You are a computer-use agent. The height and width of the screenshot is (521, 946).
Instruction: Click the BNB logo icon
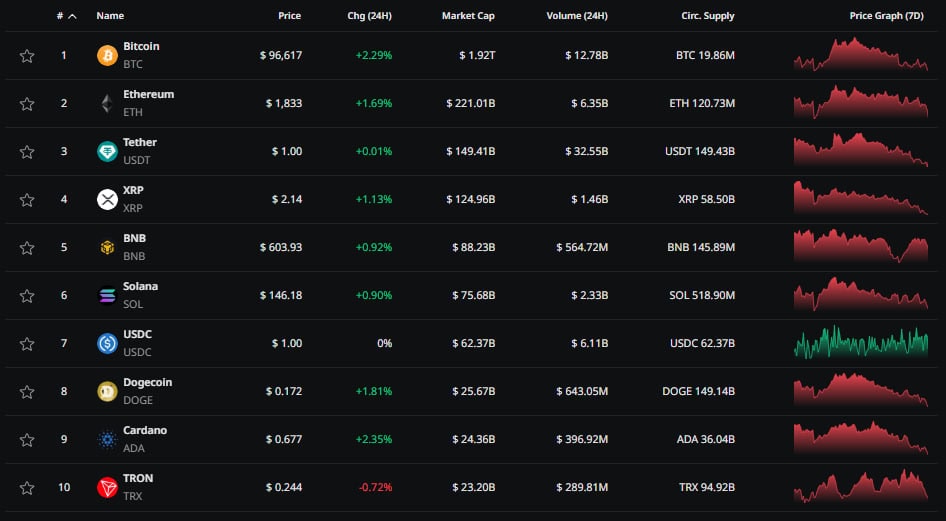point(107,247)
